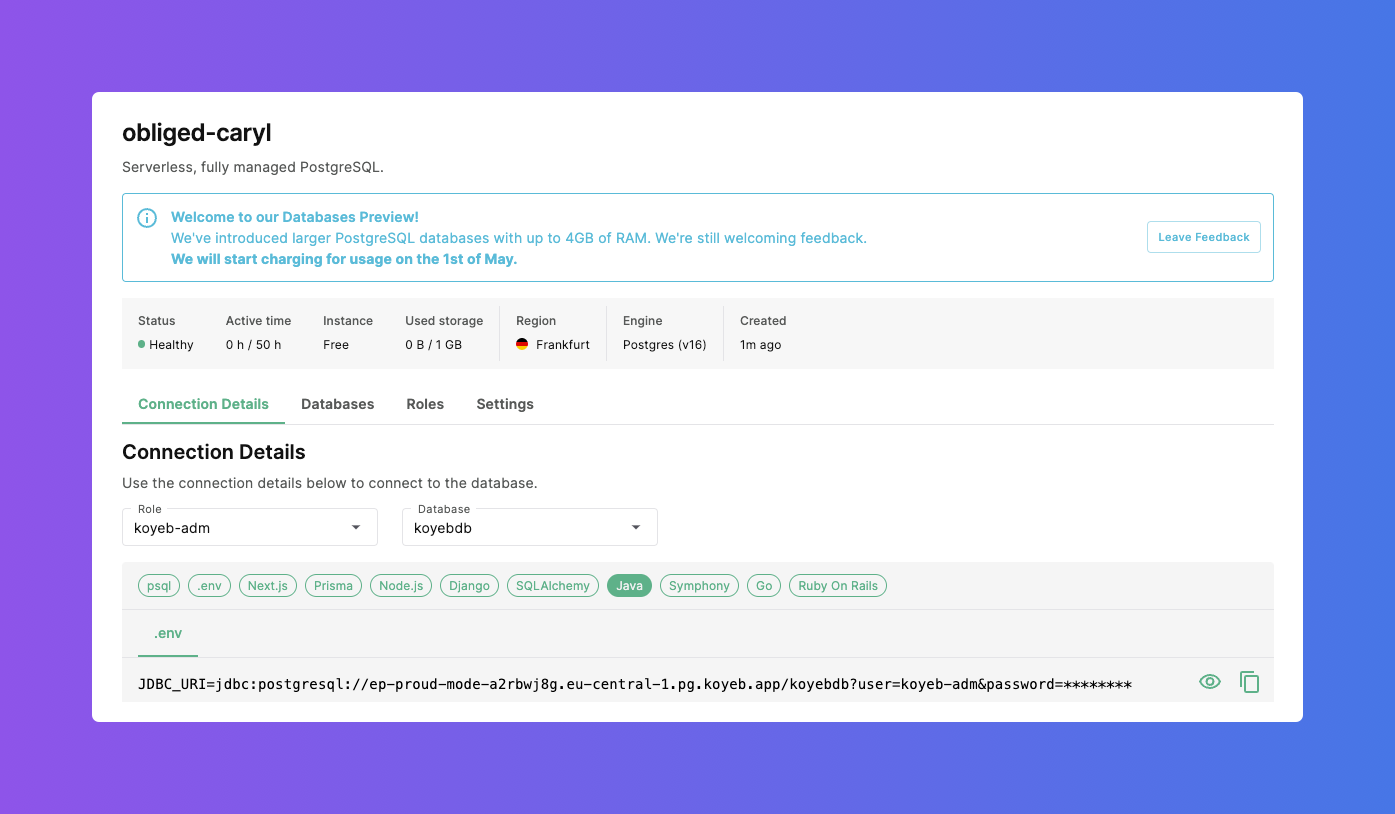Viewport: 1395px width, 814px height.
Task: Select the Ruby On Rails chip
Action: tap(837, 586)
